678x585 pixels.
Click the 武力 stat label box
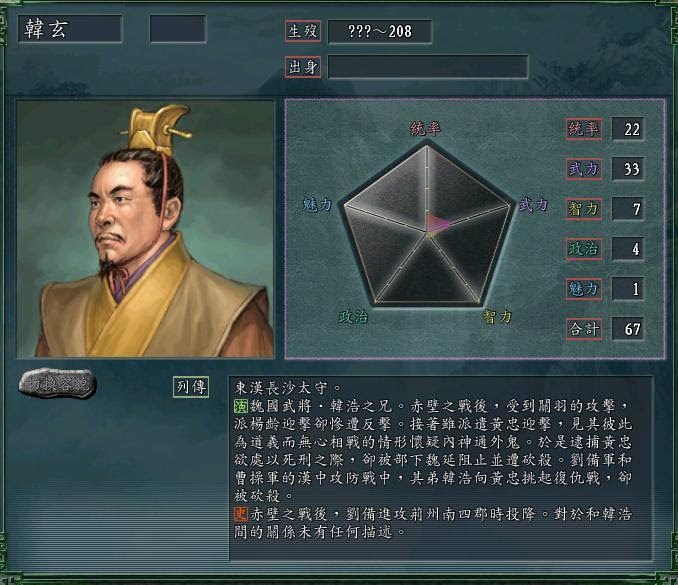pos(584,169)
